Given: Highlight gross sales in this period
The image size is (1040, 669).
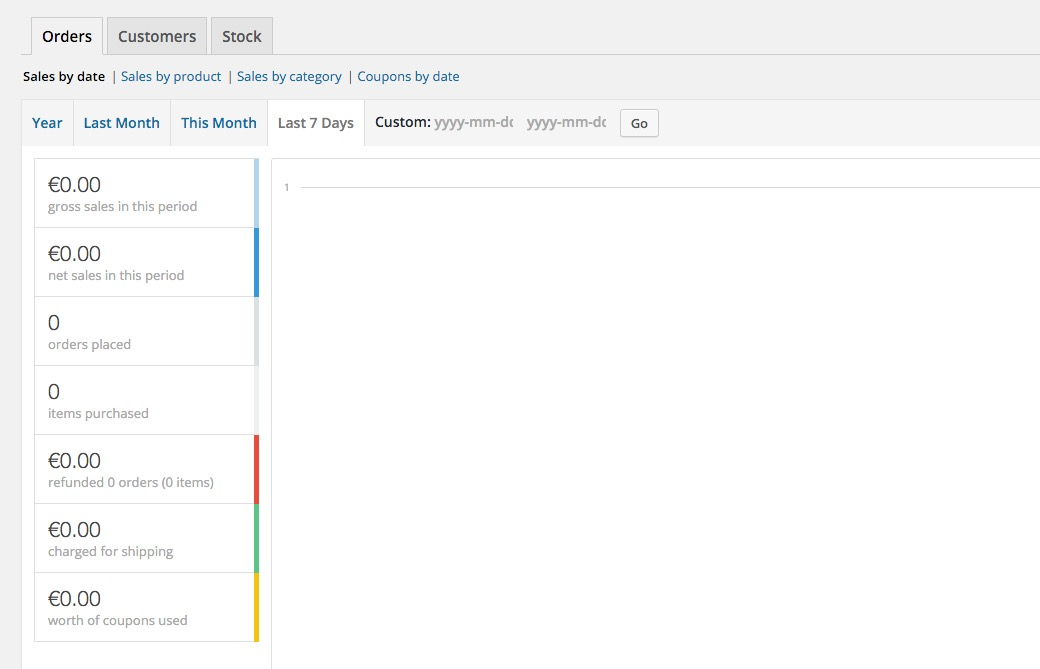Looking at the screenshot, I should [145, 193].
